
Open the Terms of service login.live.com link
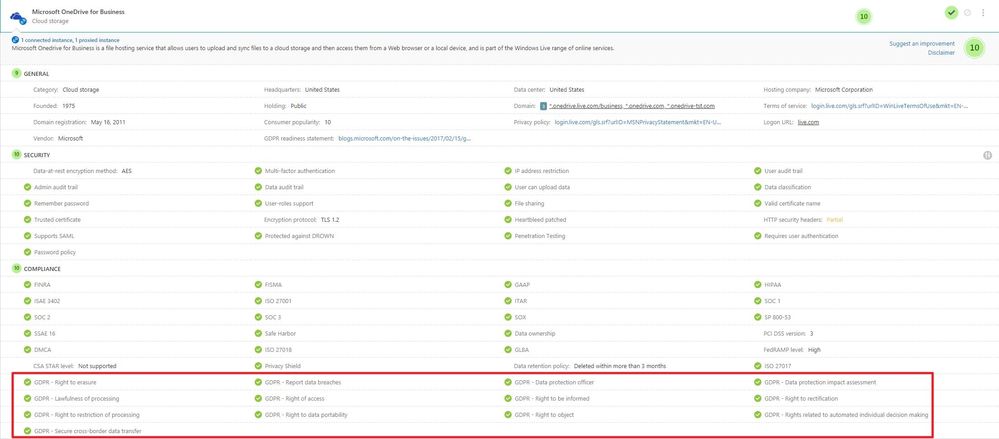point(890,106)
